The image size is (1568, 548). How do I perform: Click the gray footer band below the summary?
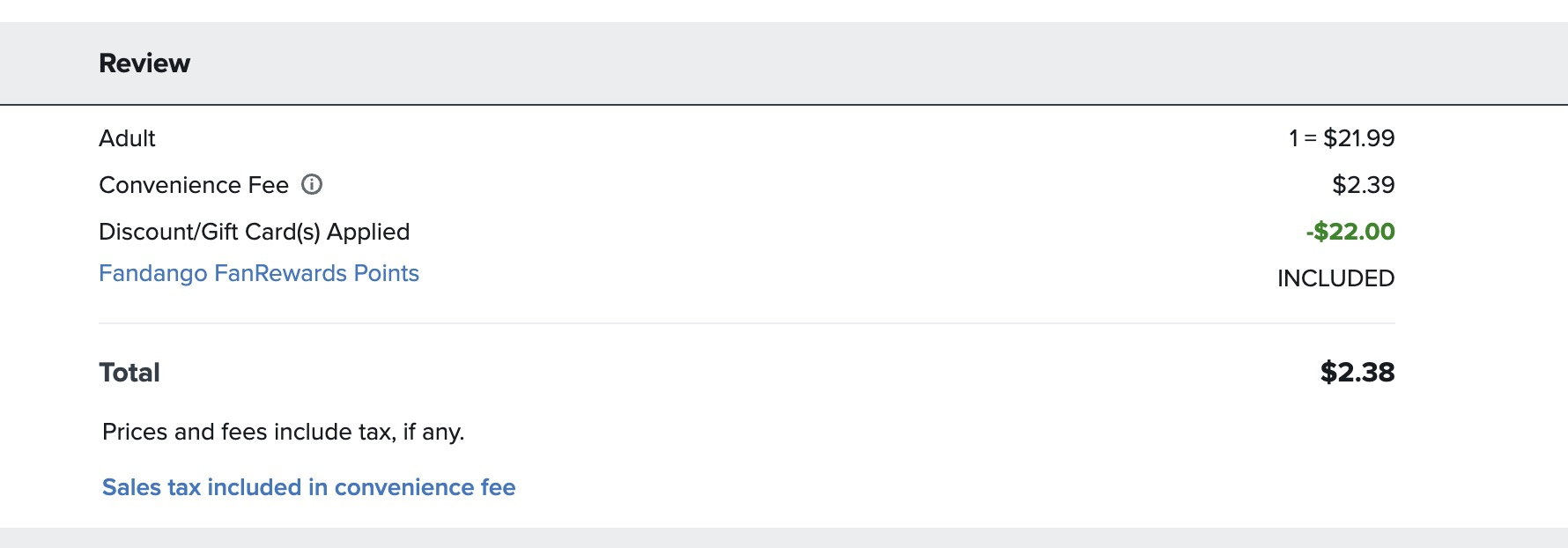784,538
